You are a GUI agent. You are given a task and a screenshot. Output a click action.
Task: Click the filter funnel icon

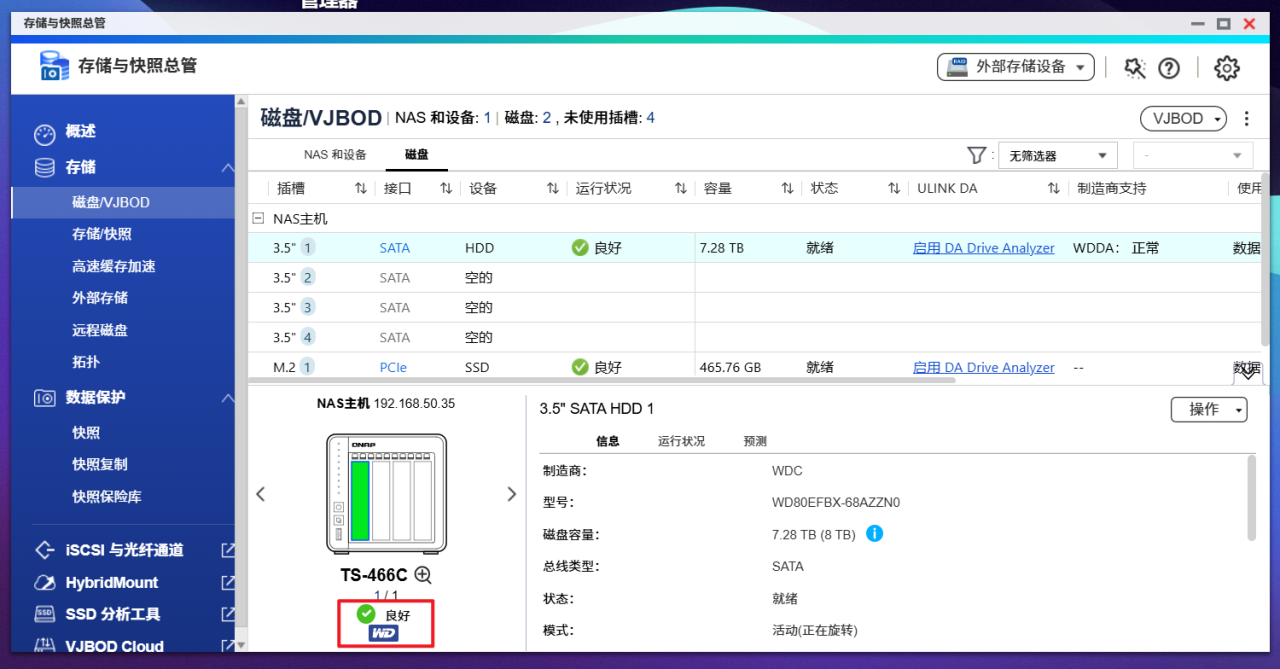point(975,155)
